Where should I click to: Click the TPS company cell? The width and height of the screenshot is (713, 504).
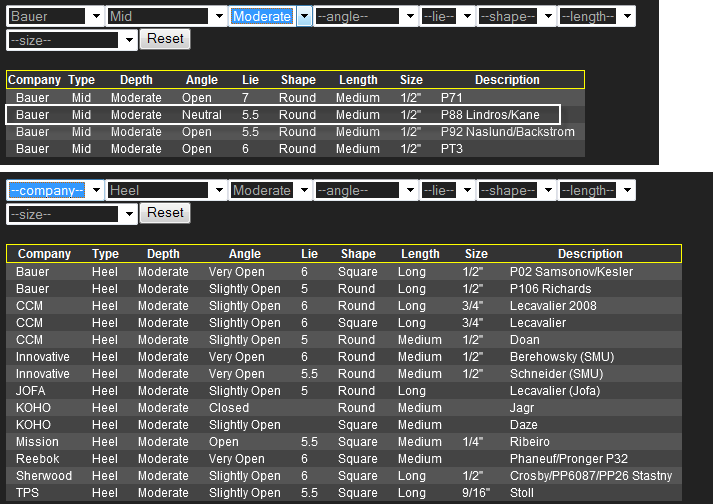(27, 493)
